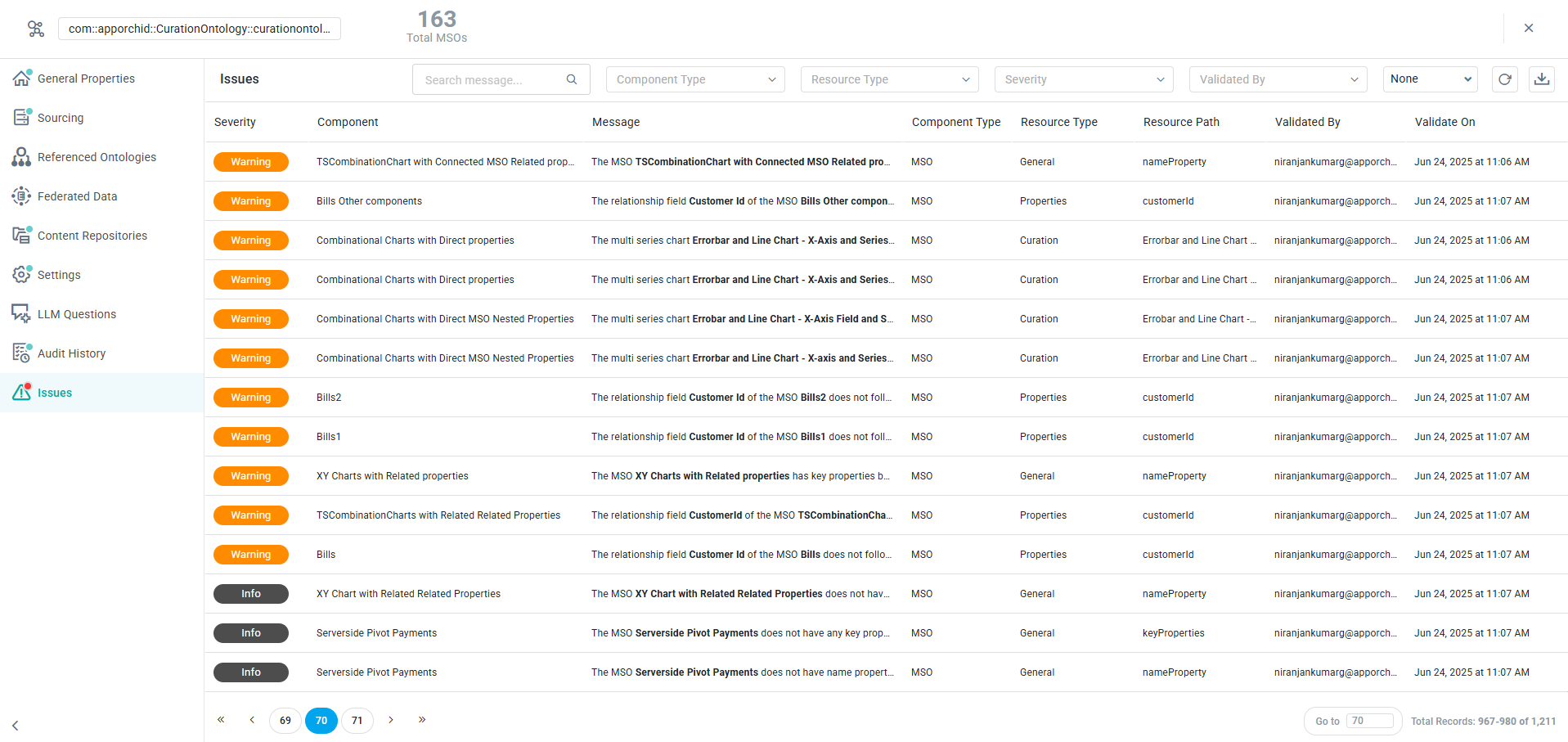The width and height of the screenshot is (1568, 742).
Task: Select page 69 in pagination
Action: coord(285,721)
